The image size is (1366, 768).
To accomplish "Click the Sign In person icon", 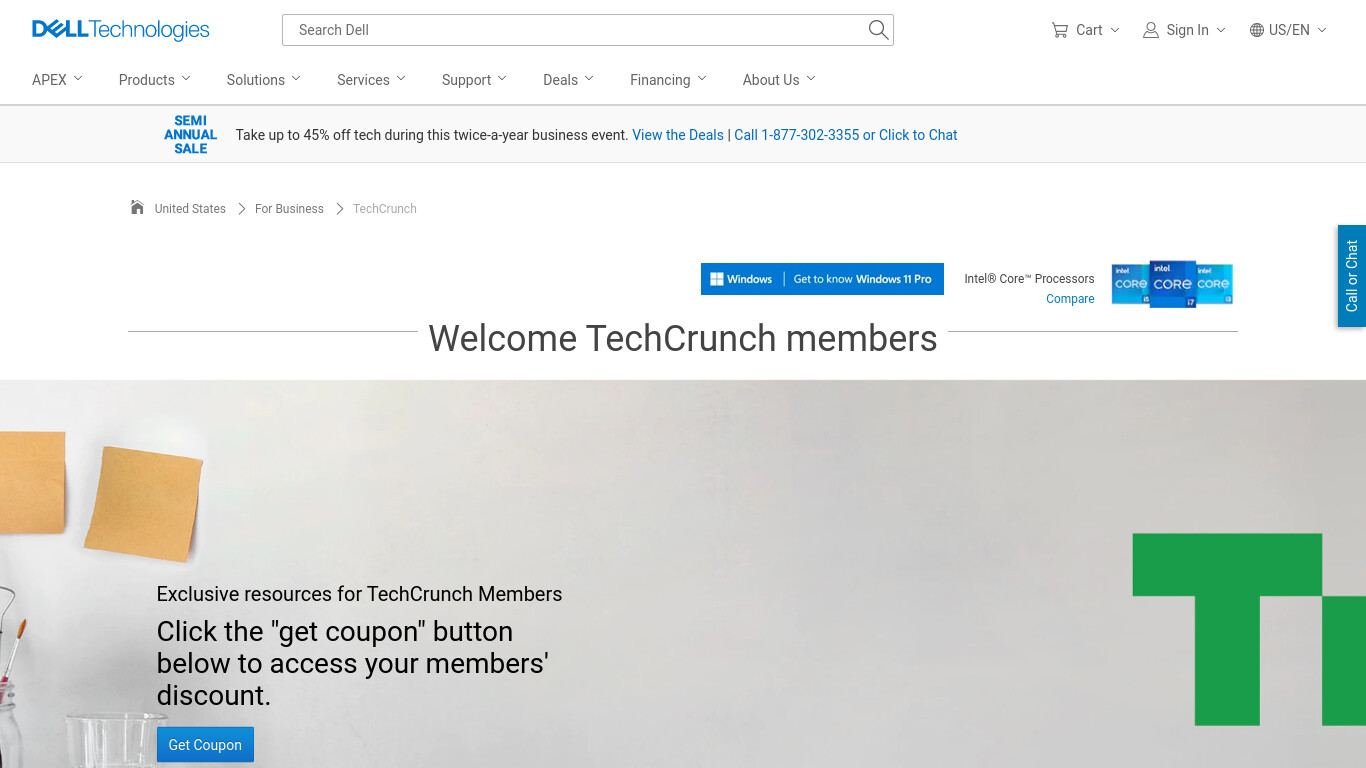I will [1151, 30].
